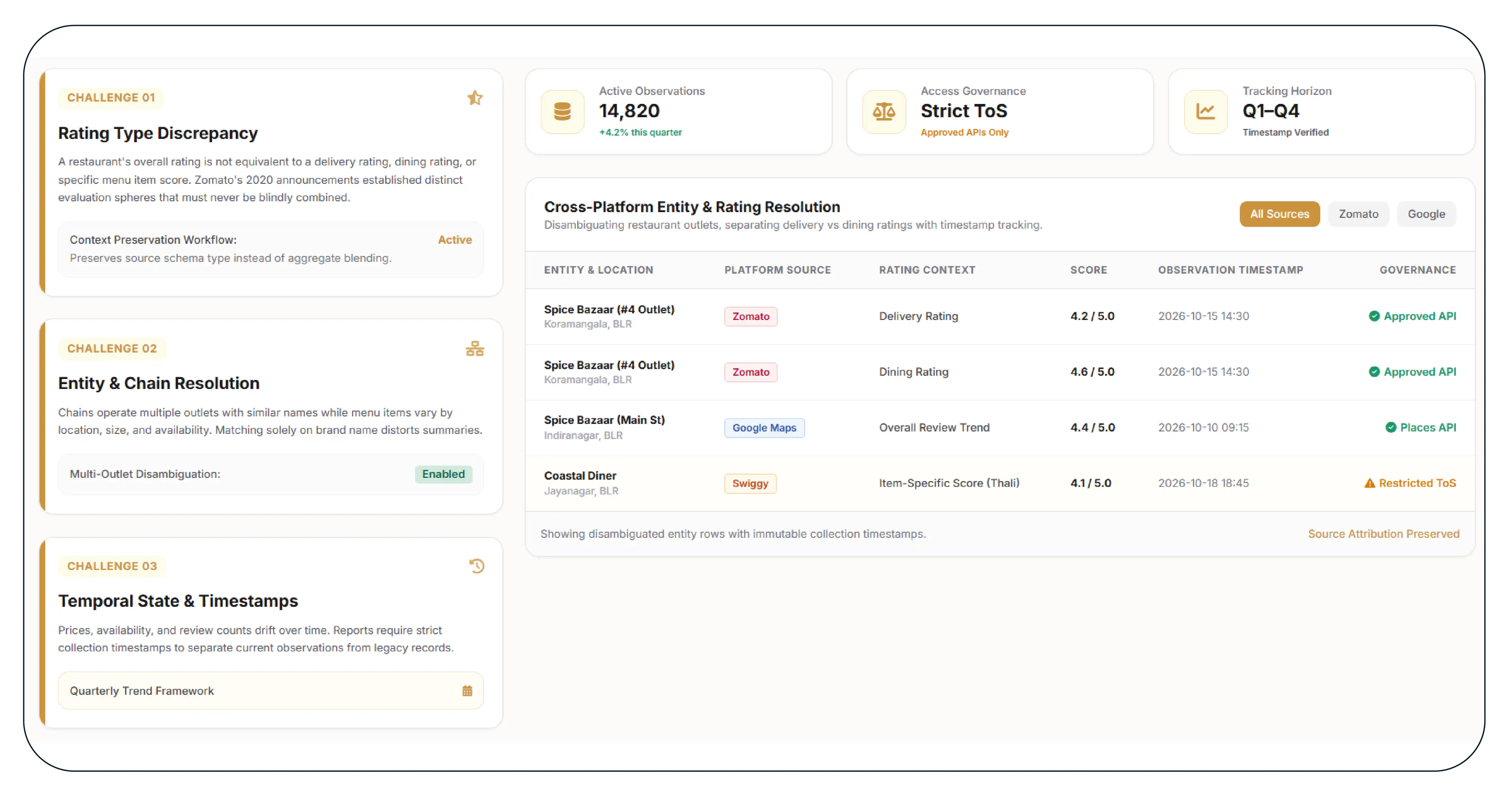Select the All Sources filter tab

point(1280,214)
